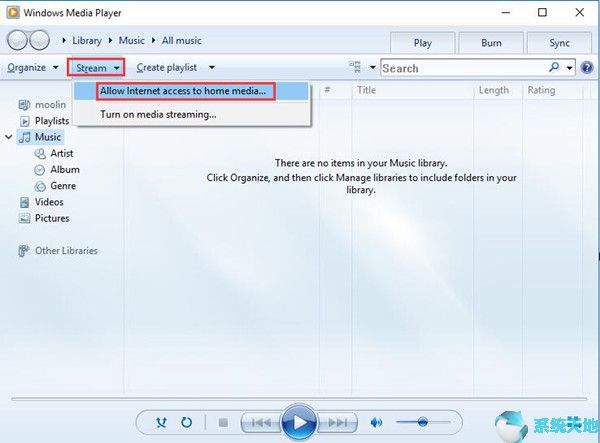Click the Playlists icon
The width and height of the screenshot is (600, 443).
tap(24, 121)
